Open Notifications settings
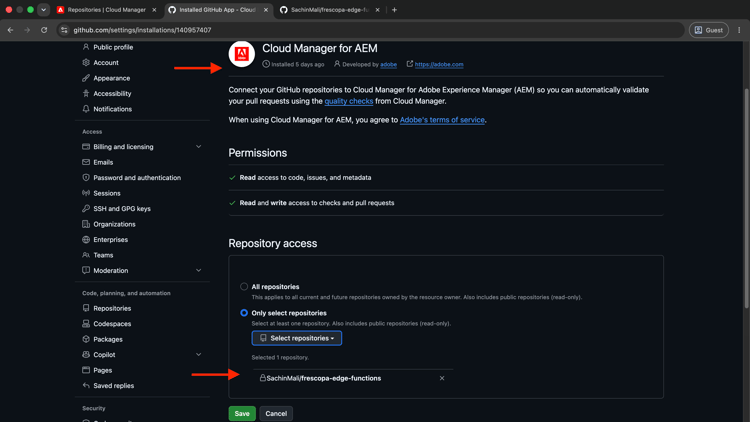Screen dimensions: 750x422 tap(112, 109)
